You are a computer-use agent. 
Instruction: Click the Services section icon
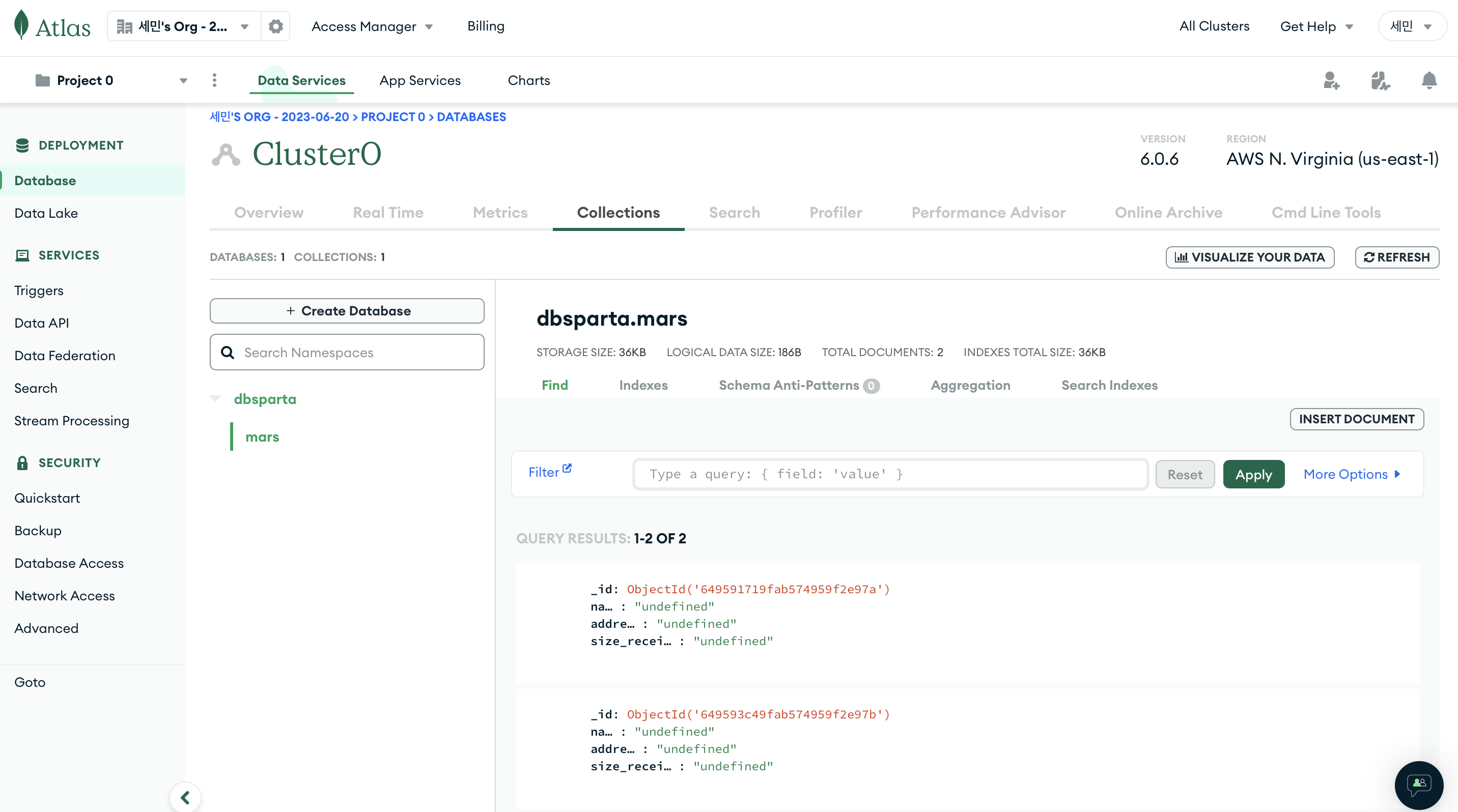(x=22, y=255)
